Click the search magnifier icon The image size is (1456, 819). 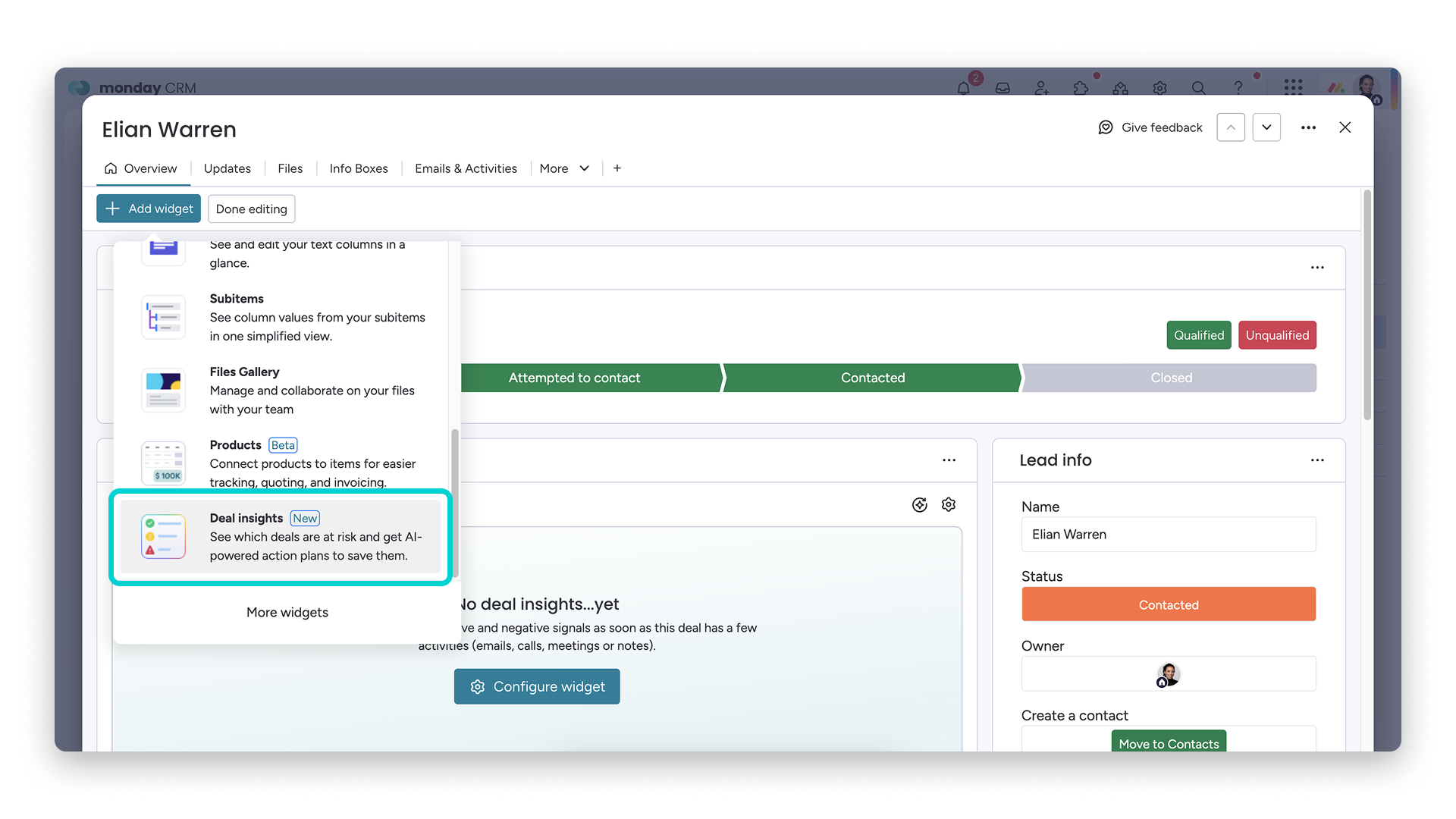(1198, 88)
